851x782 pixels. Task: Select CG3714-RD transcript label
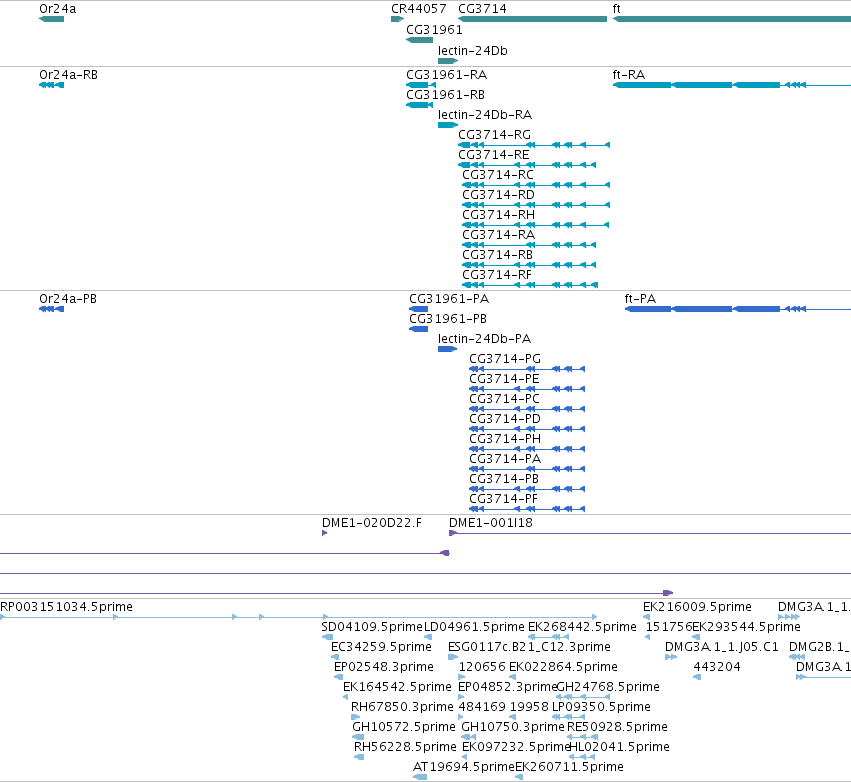[x=498, y=195]
